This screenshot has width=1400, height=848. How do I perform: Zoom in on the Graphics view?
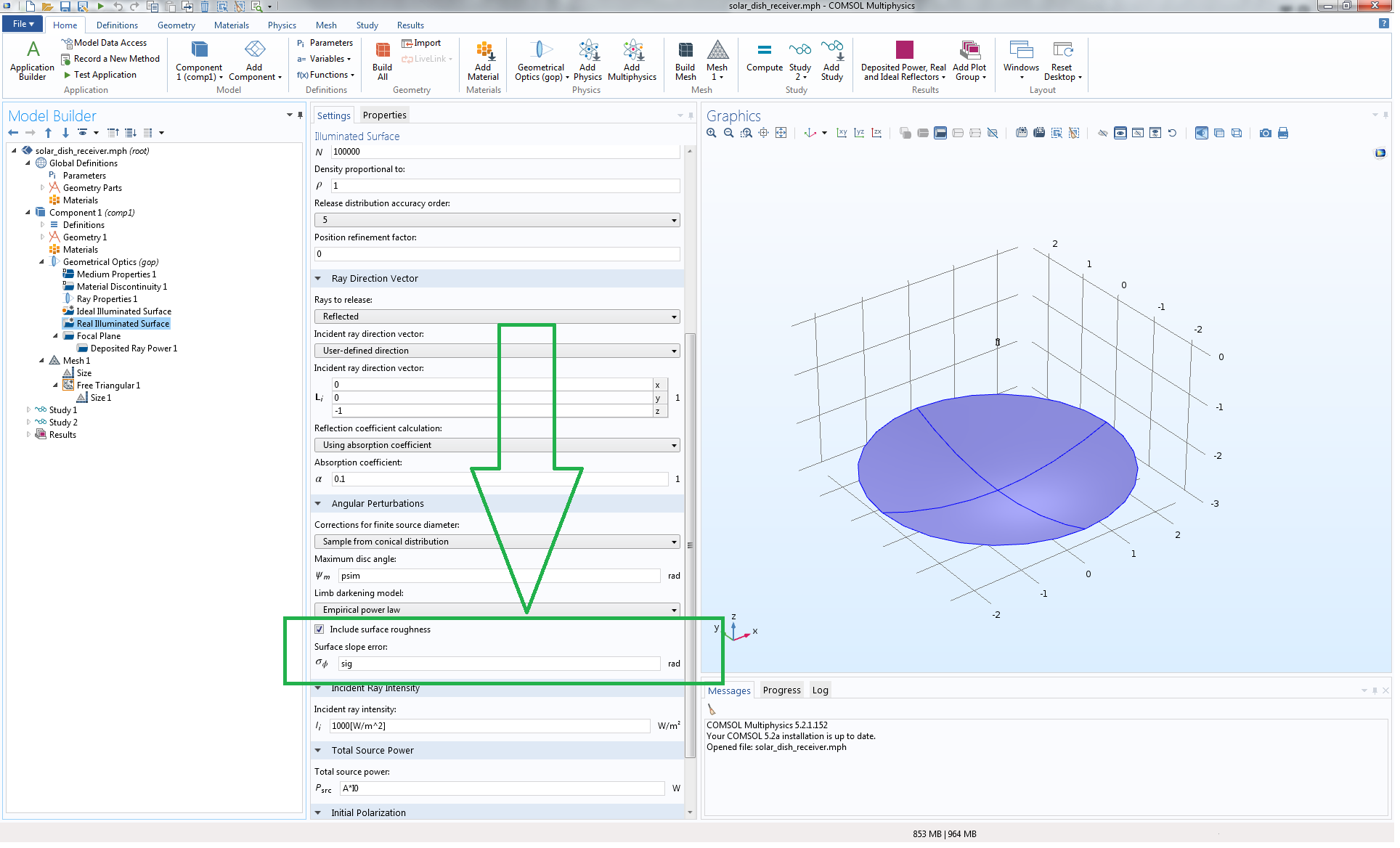coord(712,134)
